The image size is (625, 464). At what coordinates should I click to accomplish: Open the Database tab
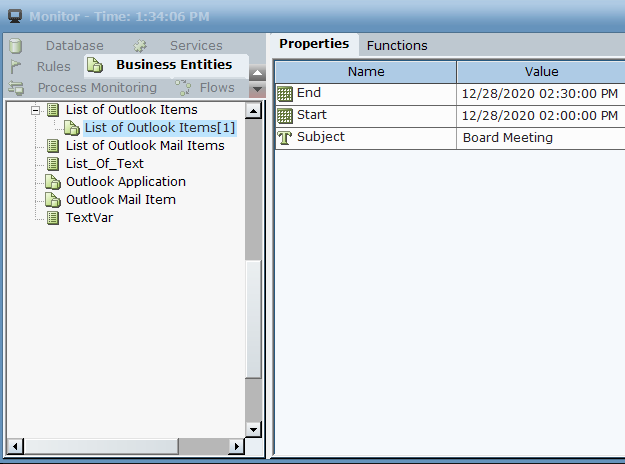[x=74, y=45]
